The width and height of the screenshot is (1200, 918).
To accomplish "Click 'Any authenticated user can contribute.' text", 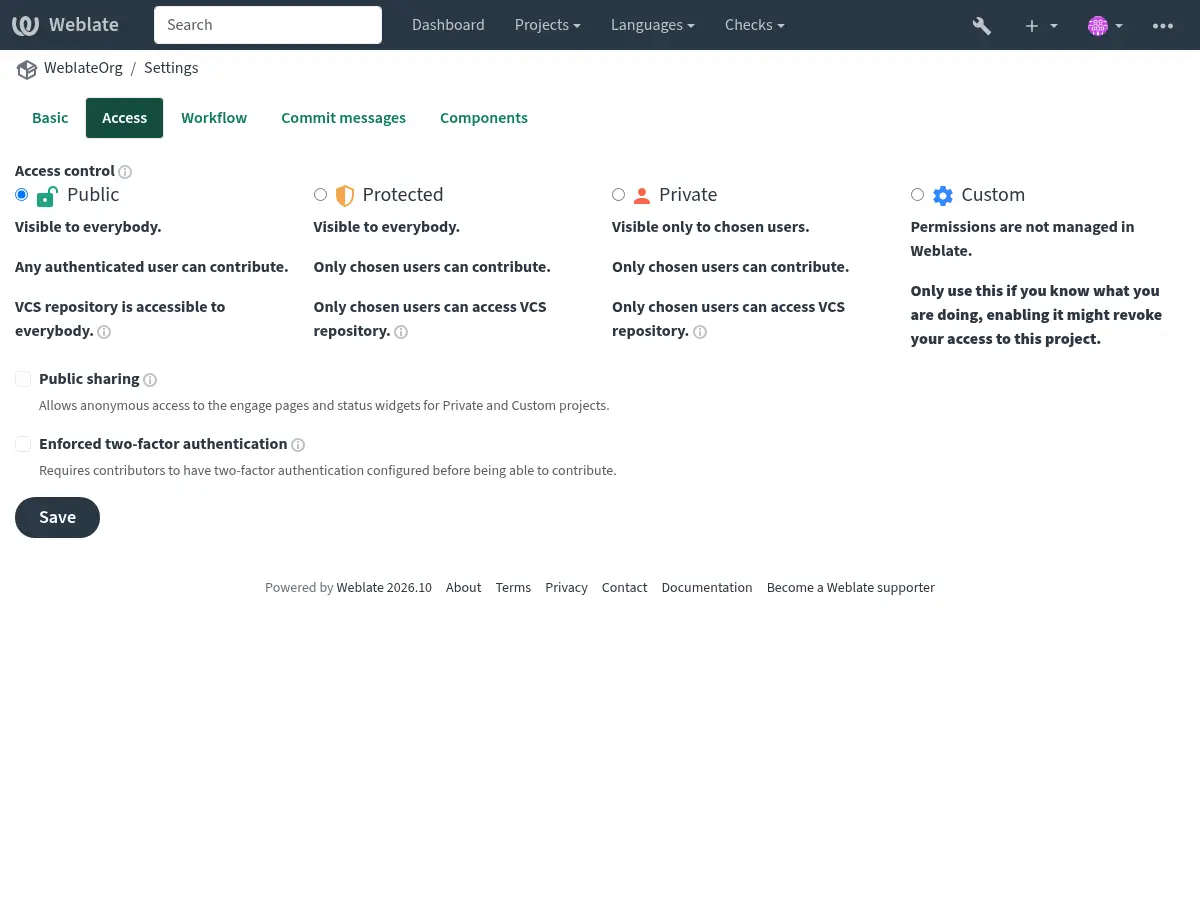I will click(x=152, y=267).
